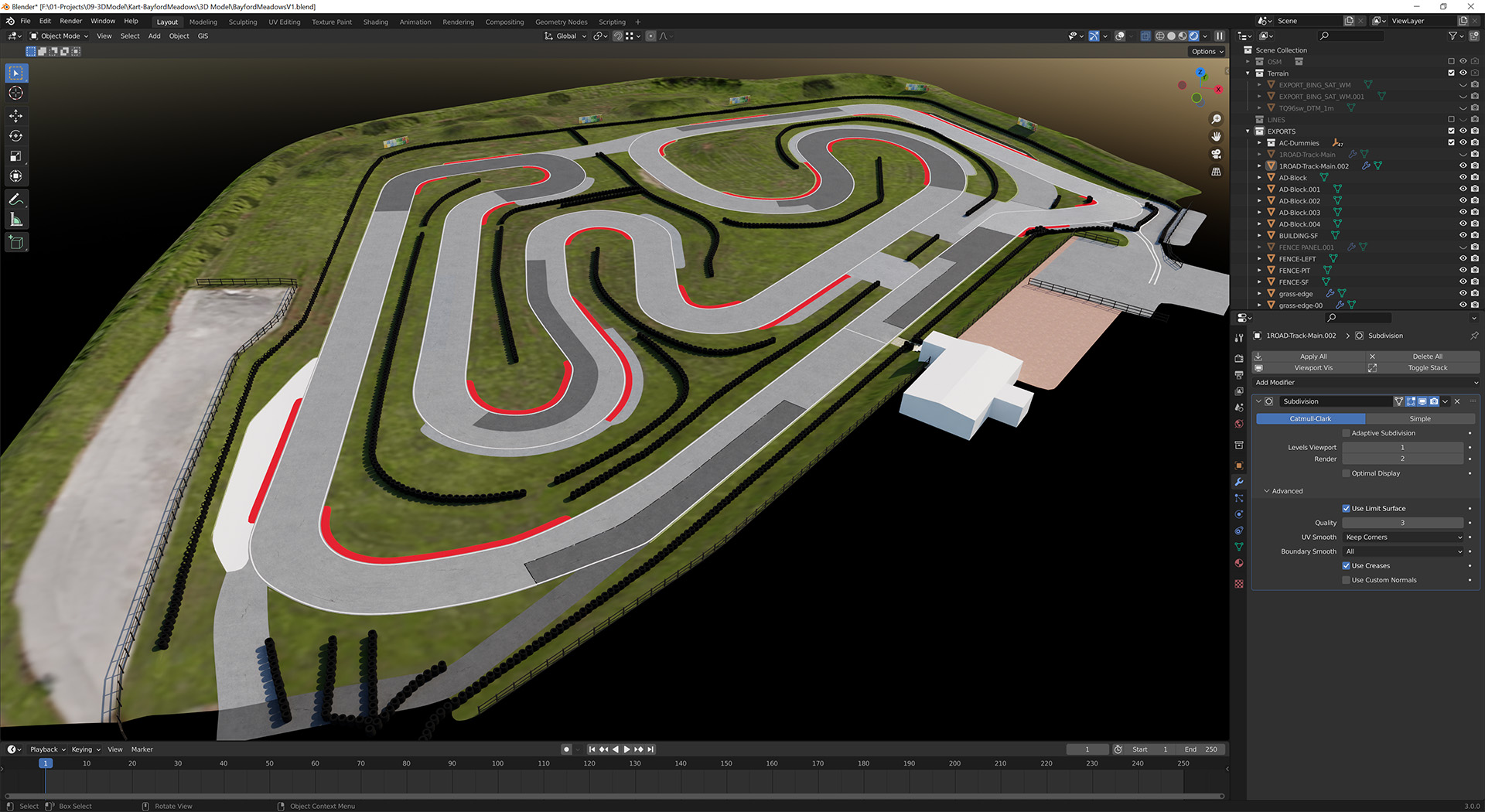Screen dimensions: 1485x812
Task: Select the Measure tool
Action: point(15,220)
